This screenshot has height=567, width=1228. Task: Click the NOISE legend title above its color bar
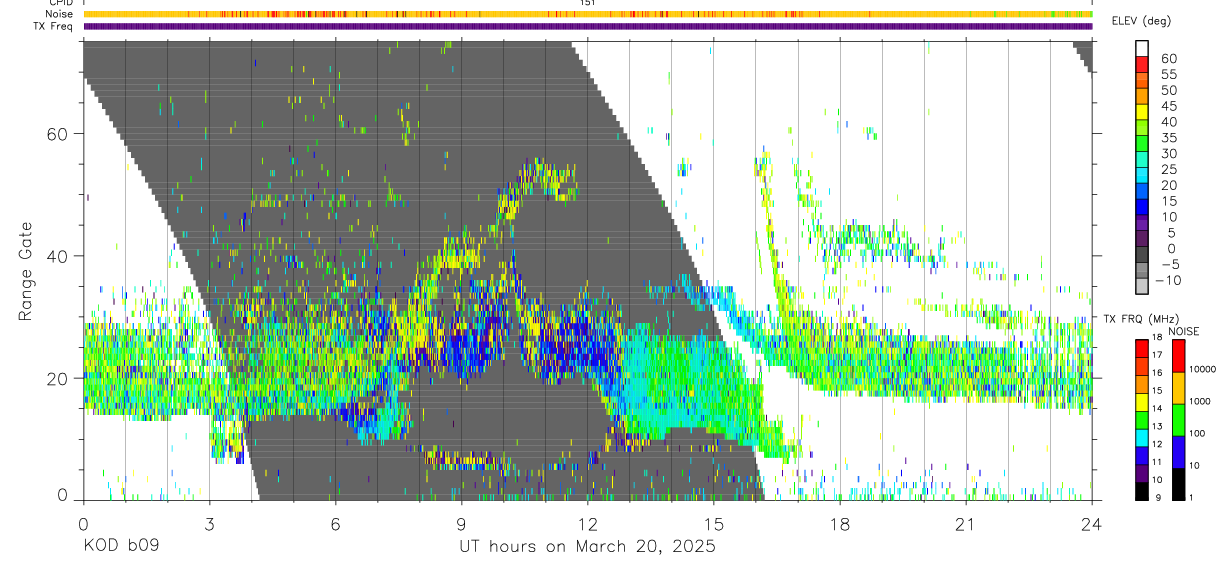pyautogui.click(x=1184, y=331)
